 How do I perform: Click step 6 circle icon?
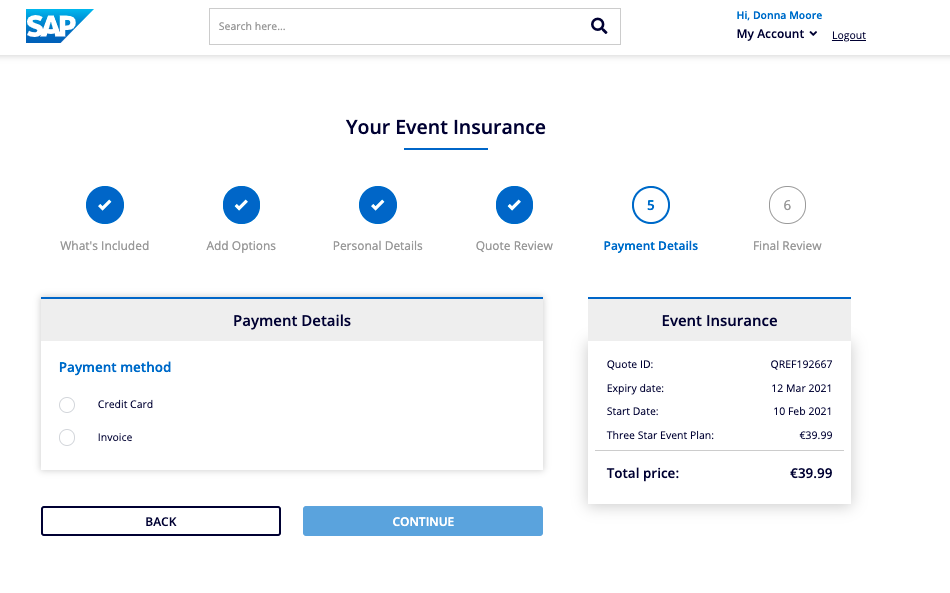pyautogui.click(x=787, y=205)
